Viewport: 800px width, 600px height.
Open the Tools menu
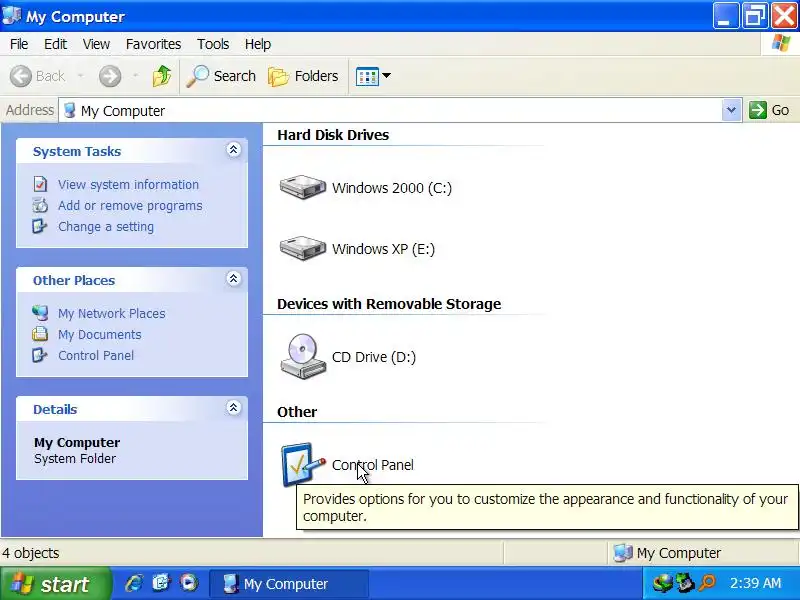point(213,44)
